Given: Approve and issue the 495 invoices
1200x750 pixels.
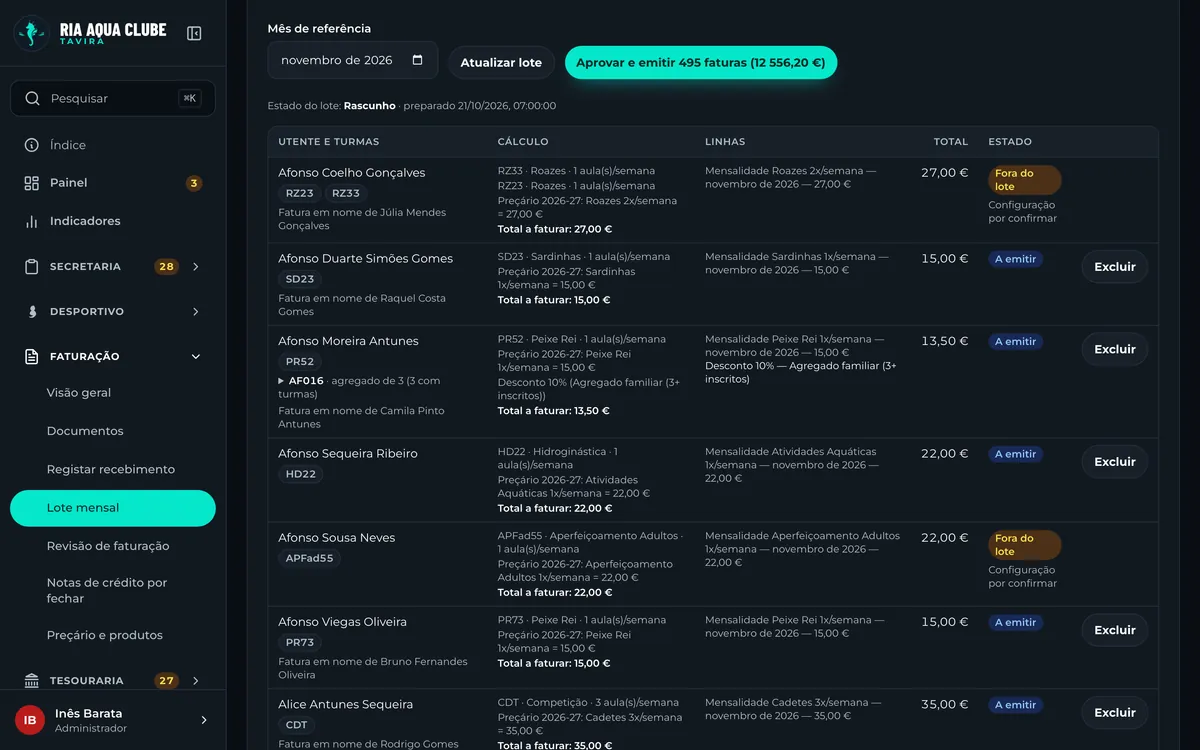Looking at the screenshot, I should [701, 62].
